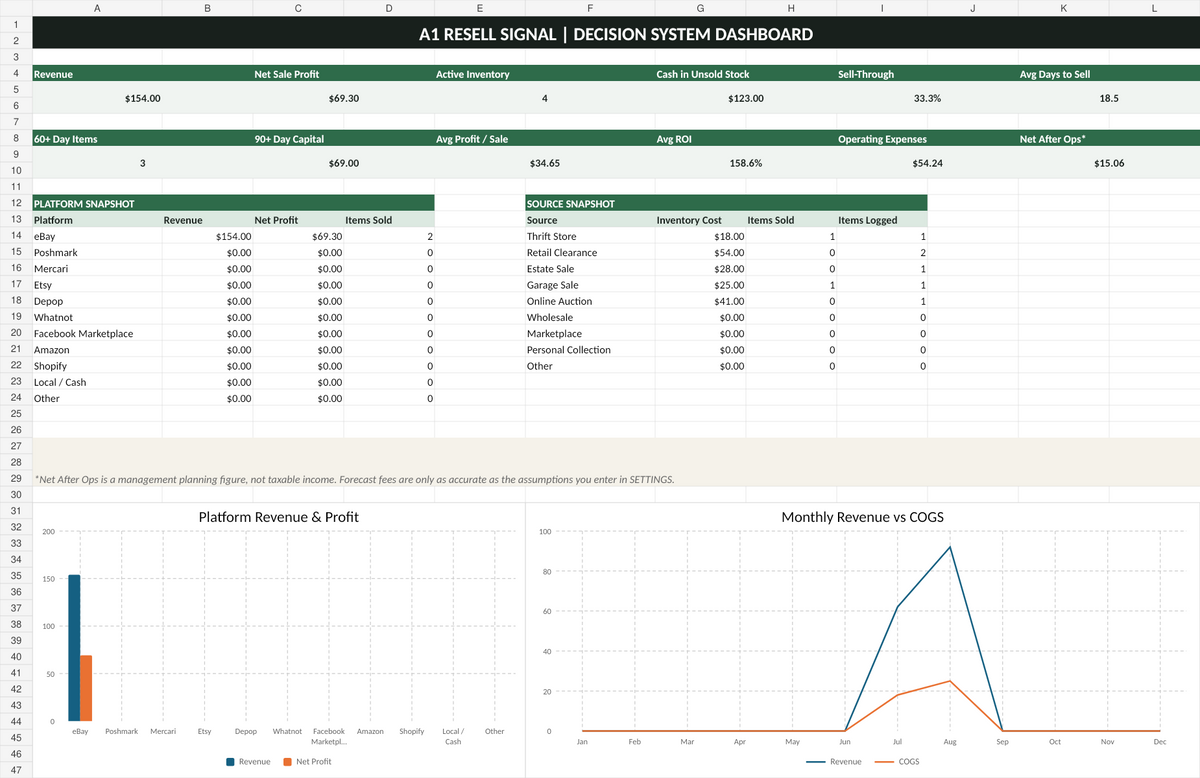Click the Aug label on the line chart axis

[950, 742]
